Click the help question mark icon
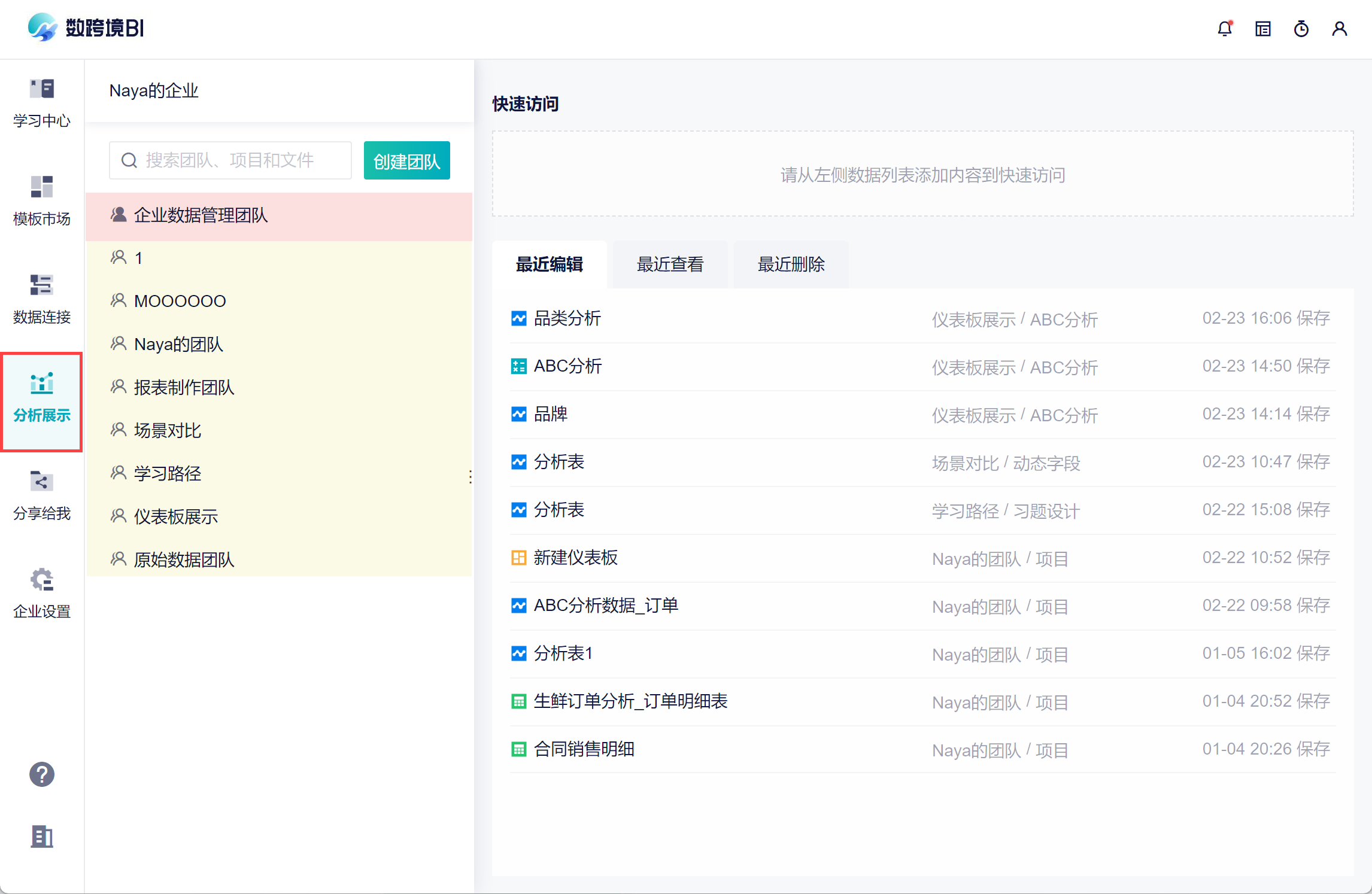This screenshot has height=894, width=1372. 42,774
